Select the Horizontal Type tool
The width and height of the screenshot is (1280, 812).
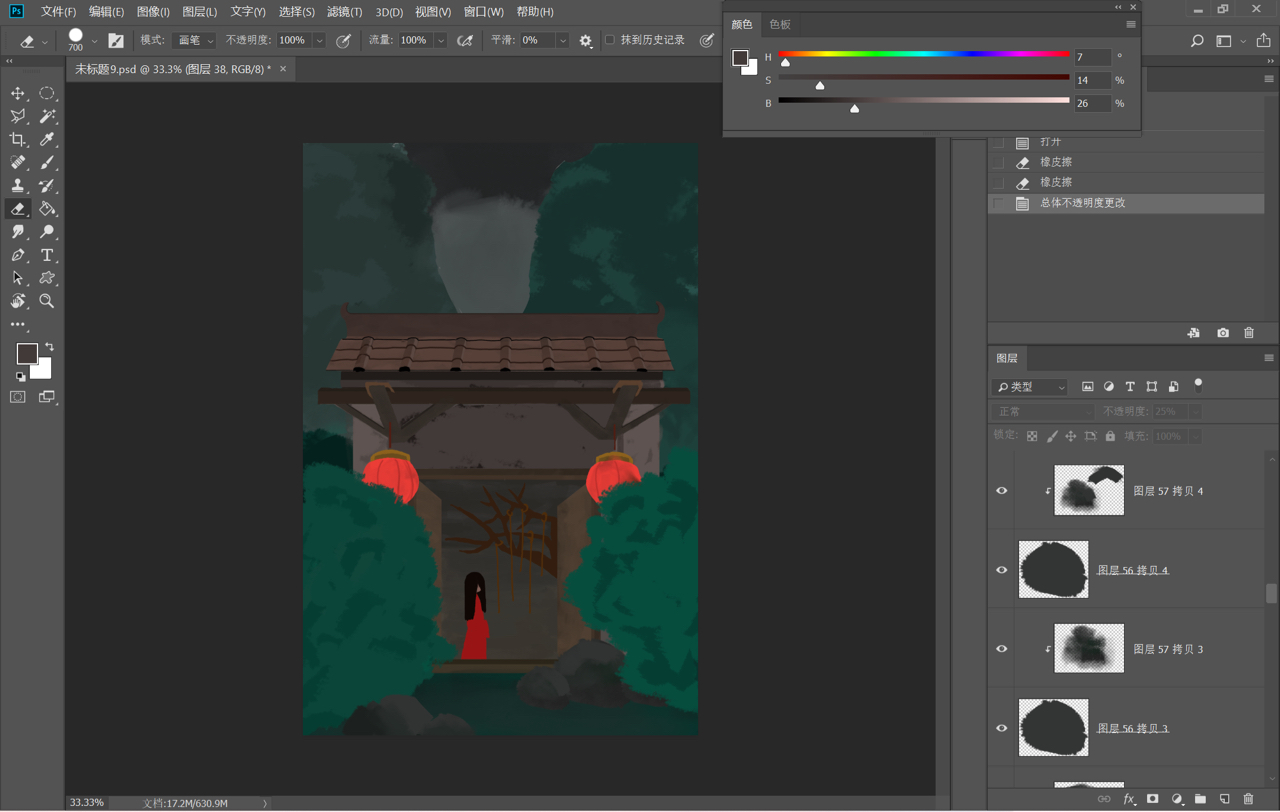47,255
